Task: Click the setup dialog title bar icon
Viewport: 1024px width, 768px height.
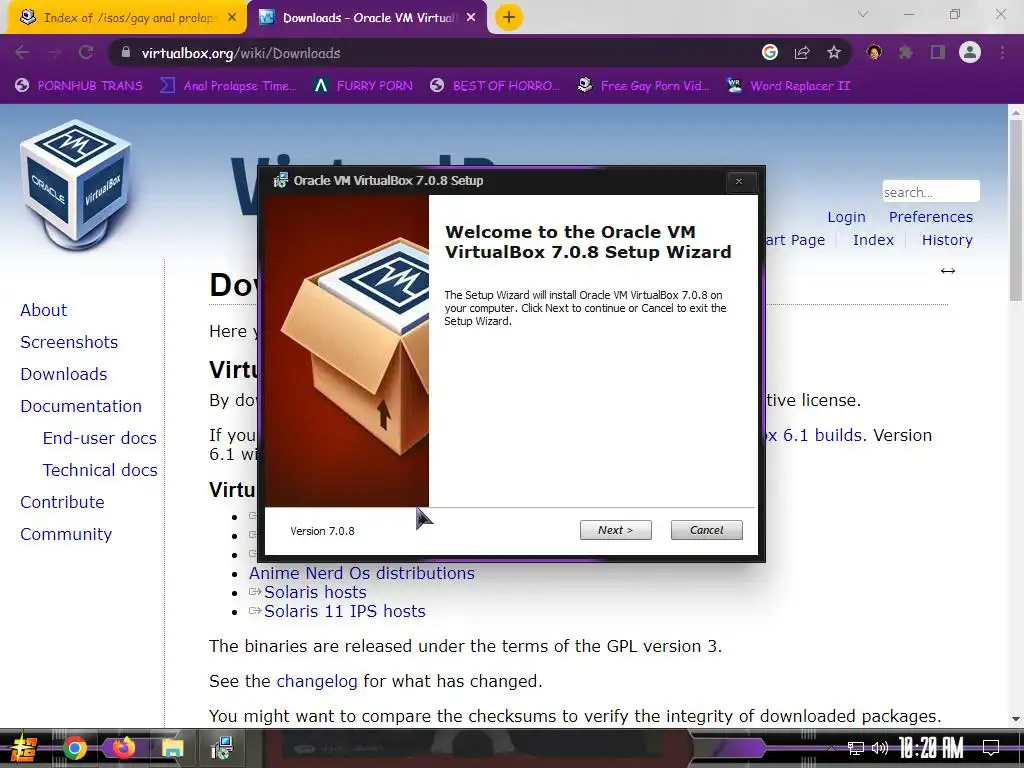Action: pos(280,181)
